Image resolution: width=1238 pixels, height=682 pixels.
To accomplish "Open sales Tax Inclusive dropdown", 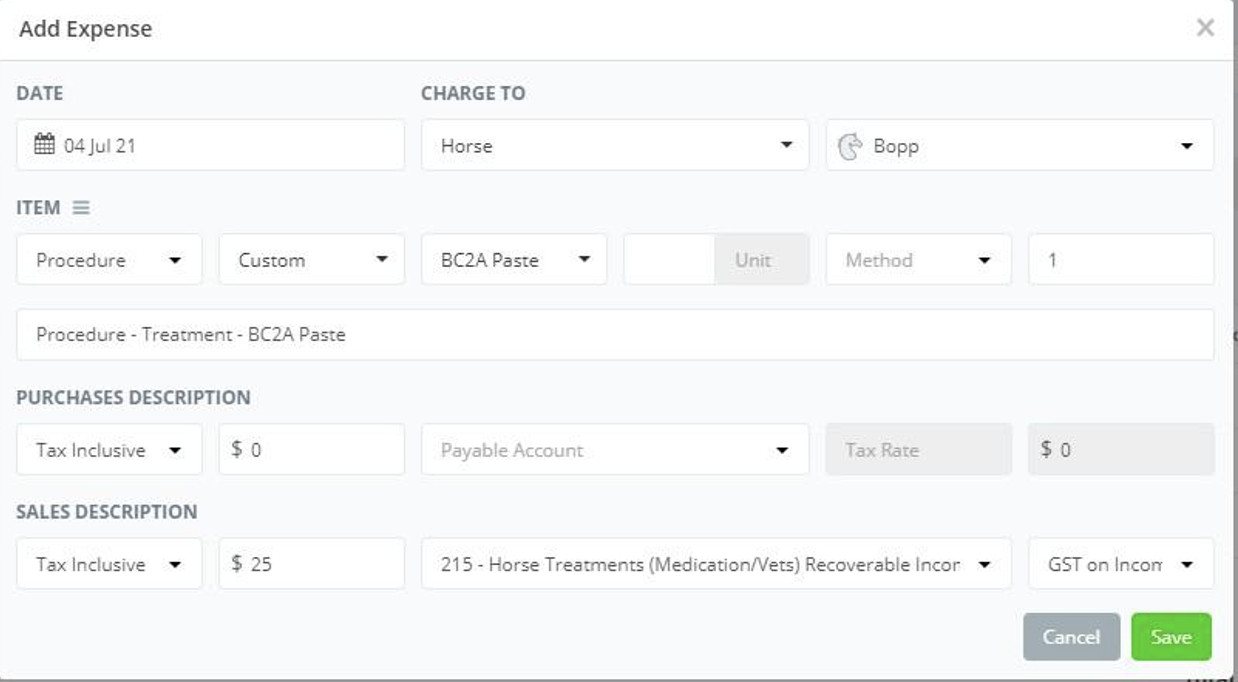I will (x=109, y=564).
